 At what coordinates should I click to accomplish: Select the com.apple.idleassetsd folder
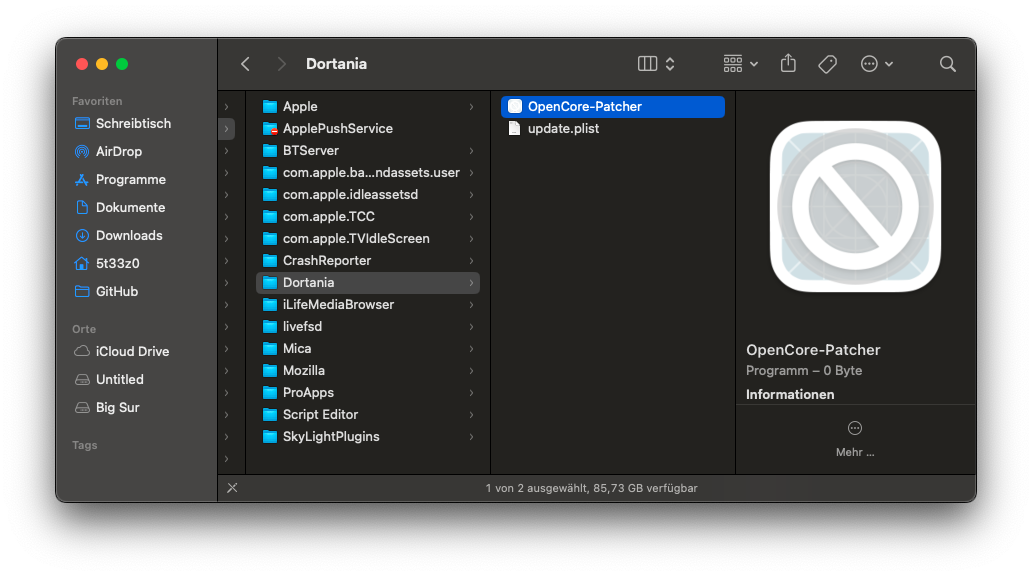367,195
